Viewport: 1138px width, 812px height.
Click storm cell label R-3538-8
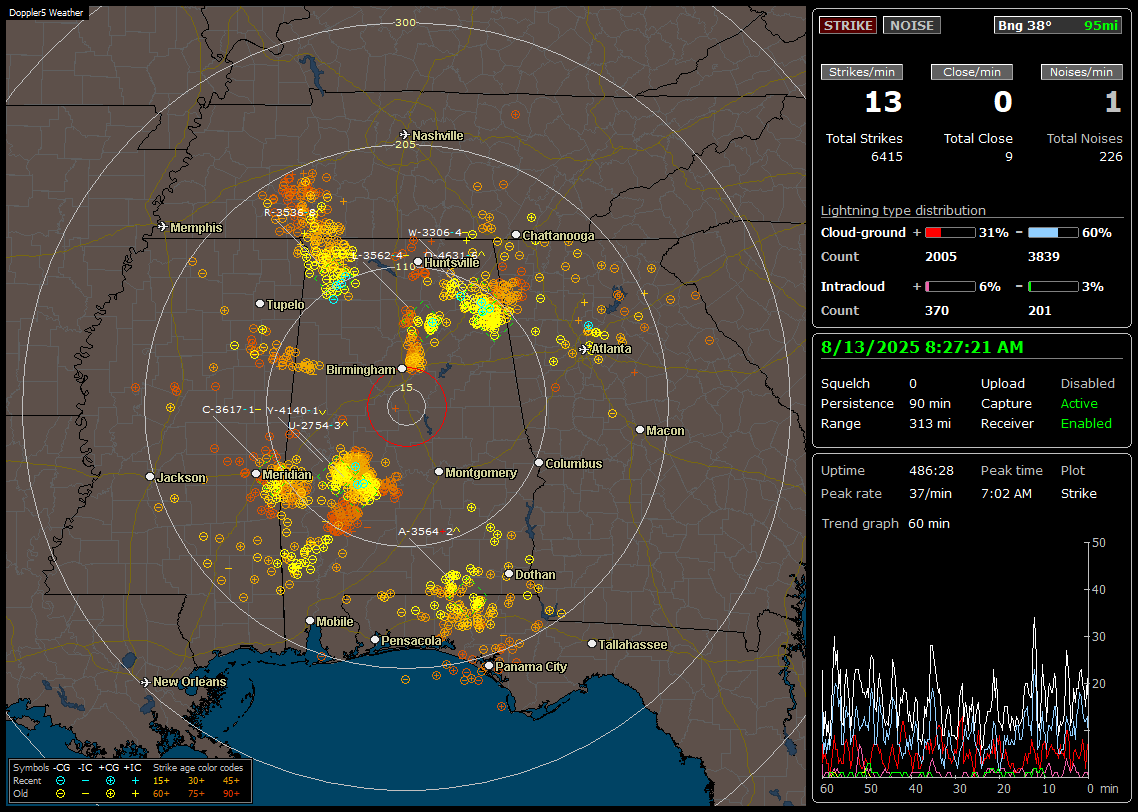[x=290, y=213]
